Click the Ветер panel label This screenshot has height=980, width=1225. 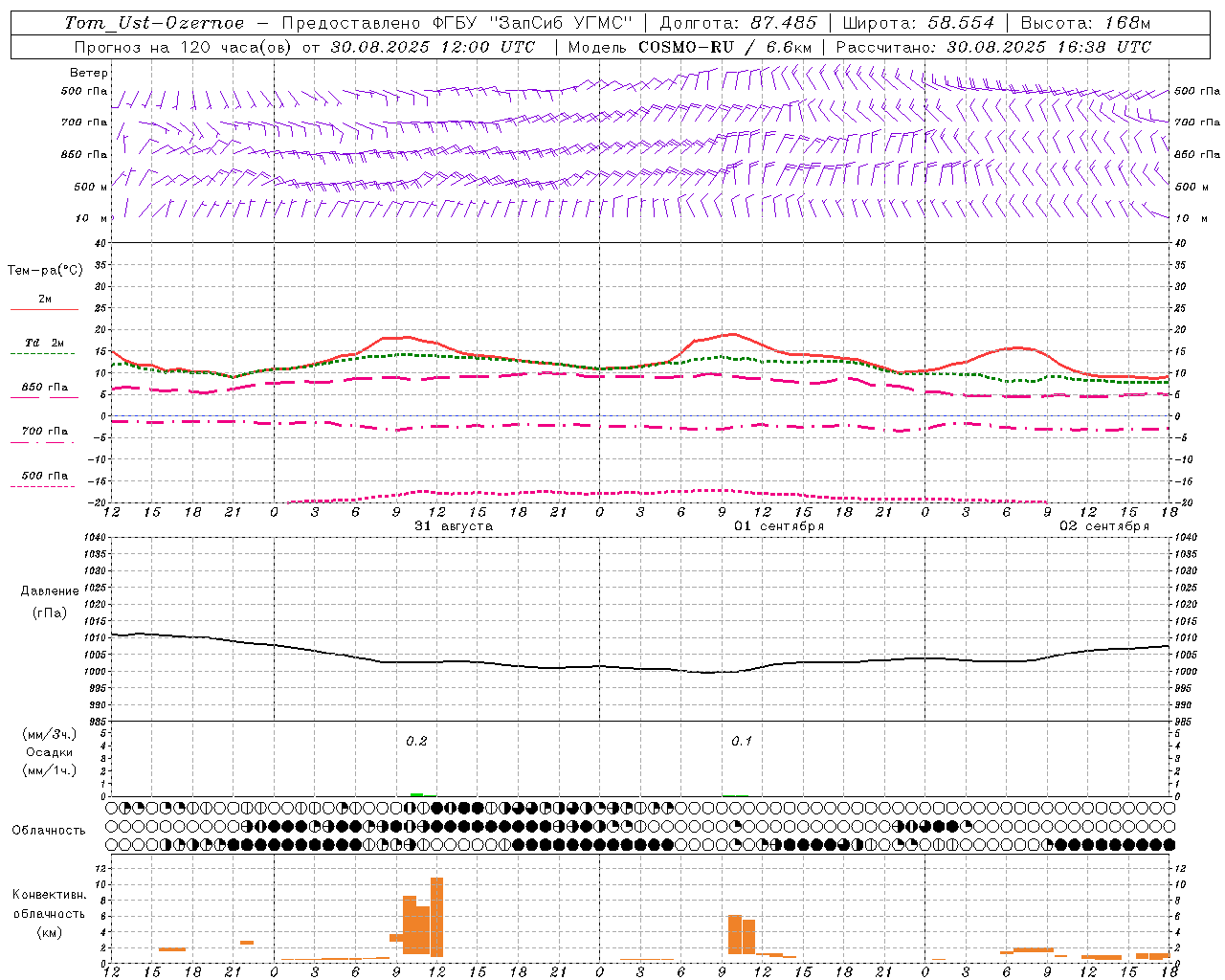point(89,73)
